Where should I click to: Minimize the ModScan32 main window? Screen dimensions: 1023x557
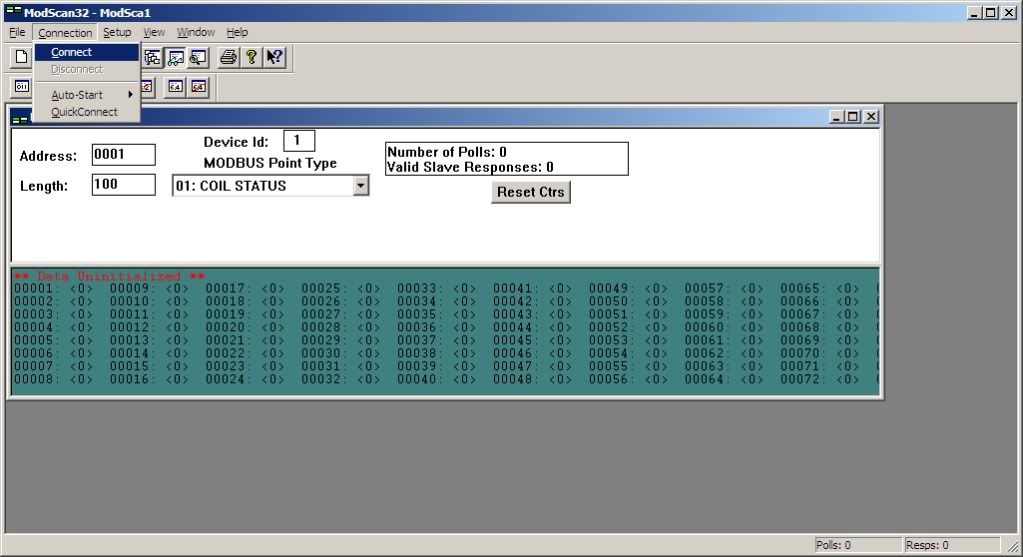coord(974,12)
